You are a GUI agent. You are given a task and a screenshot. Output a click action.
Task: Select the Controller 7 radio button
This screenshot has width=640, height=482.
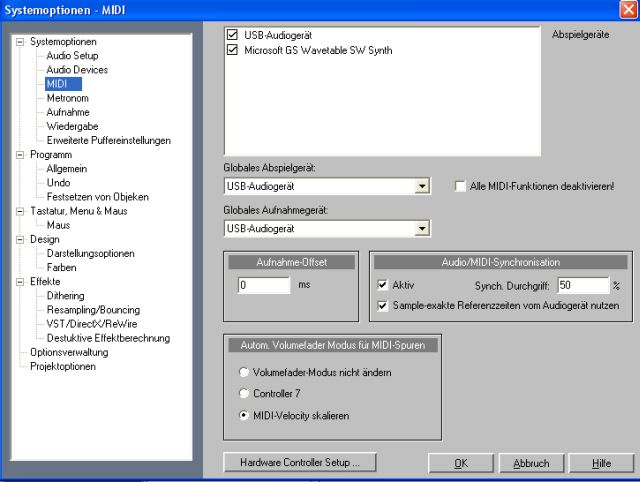(x=244, y=393)
